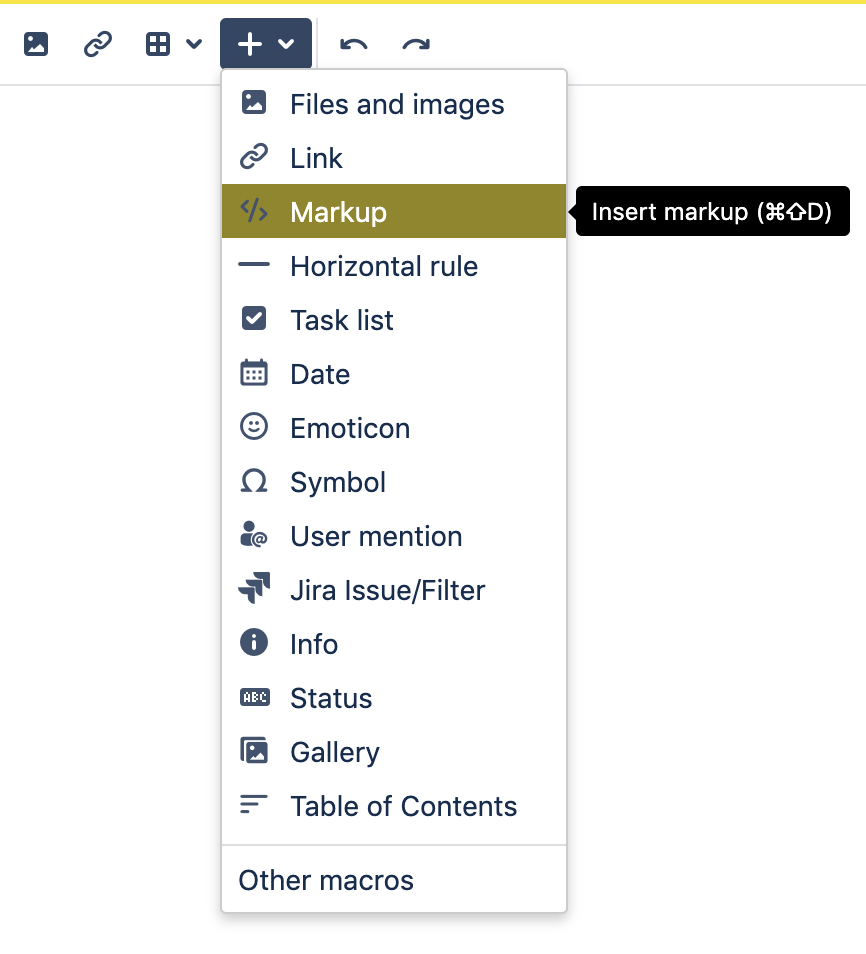
Task: Click the Undo arrow icon
Action: pyautogui.click(x=353, y=44)
